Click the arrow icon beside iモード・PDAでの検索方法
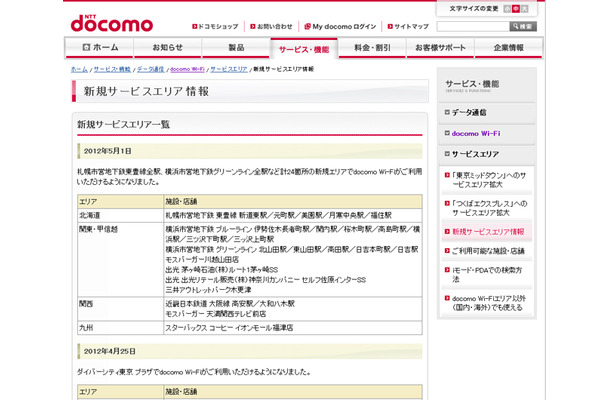The height and width of the screenshot is (400, 610). click(447, 270)
